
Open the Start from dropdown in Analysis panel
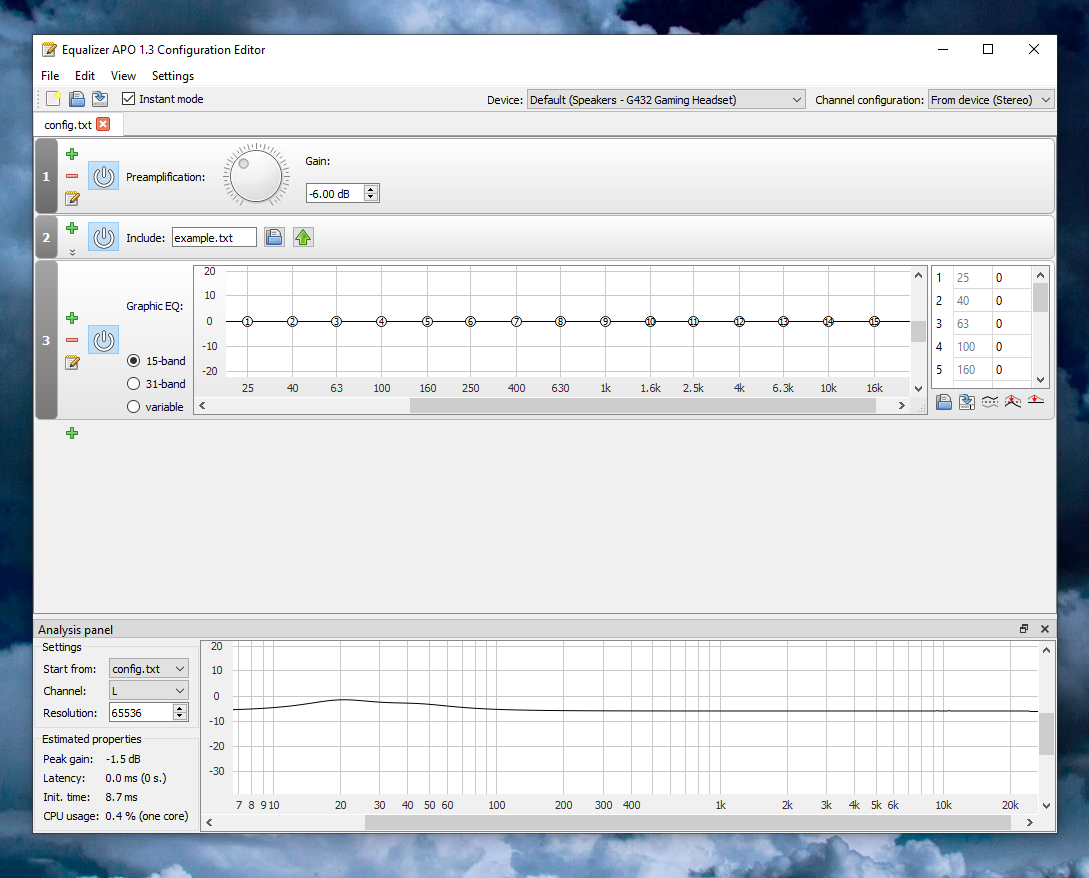pyautogui.click(x=148, y=668)
